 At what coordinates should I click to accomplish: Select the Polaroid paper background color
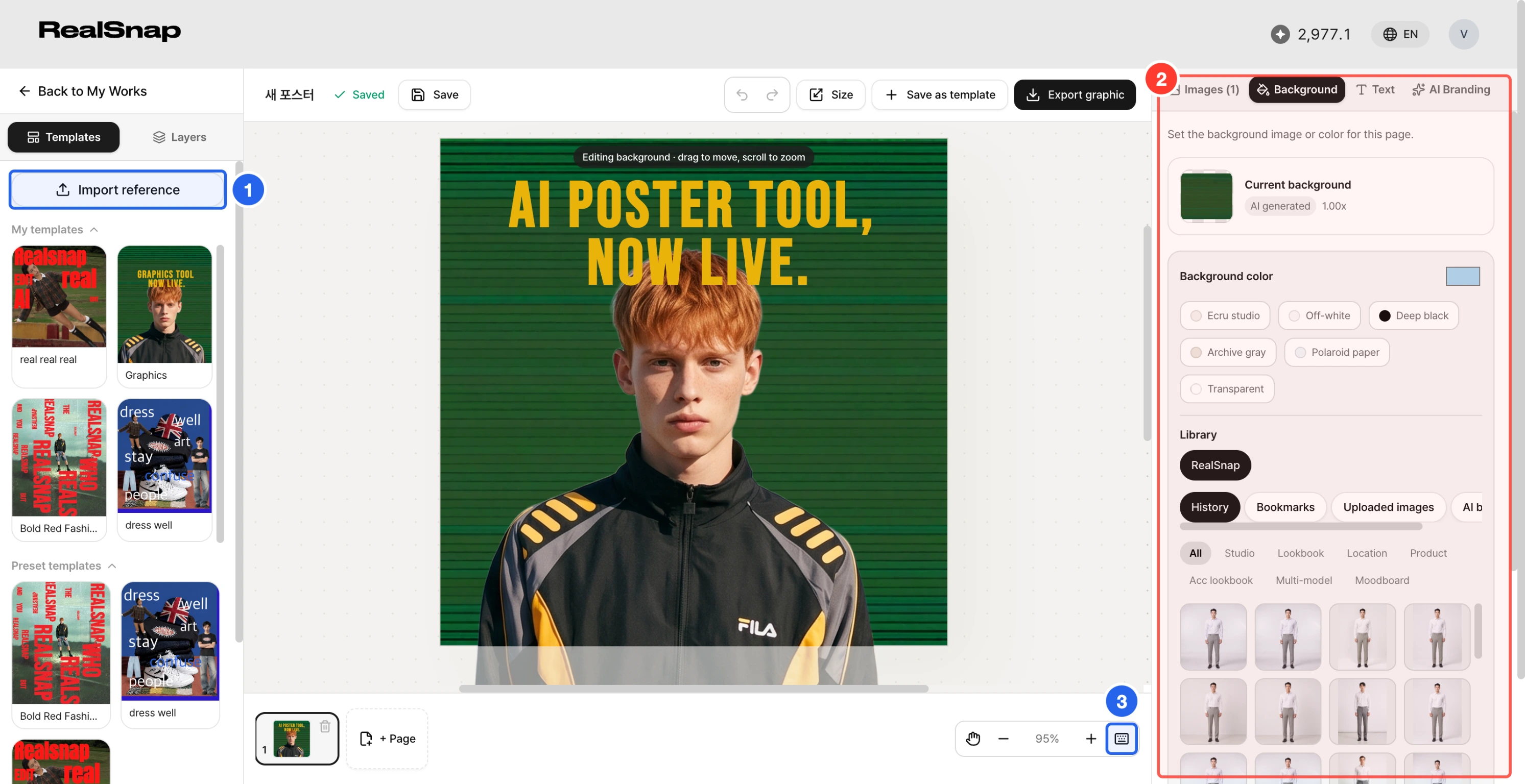click(1337, 352)
